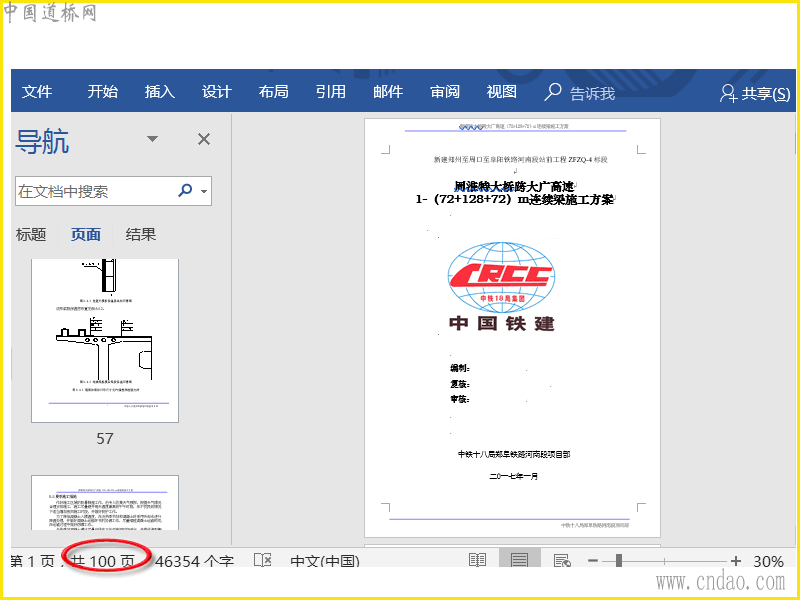Select the thumbnail below page 57
Viewport: 800px width, 600px height.
click(105, 503)
